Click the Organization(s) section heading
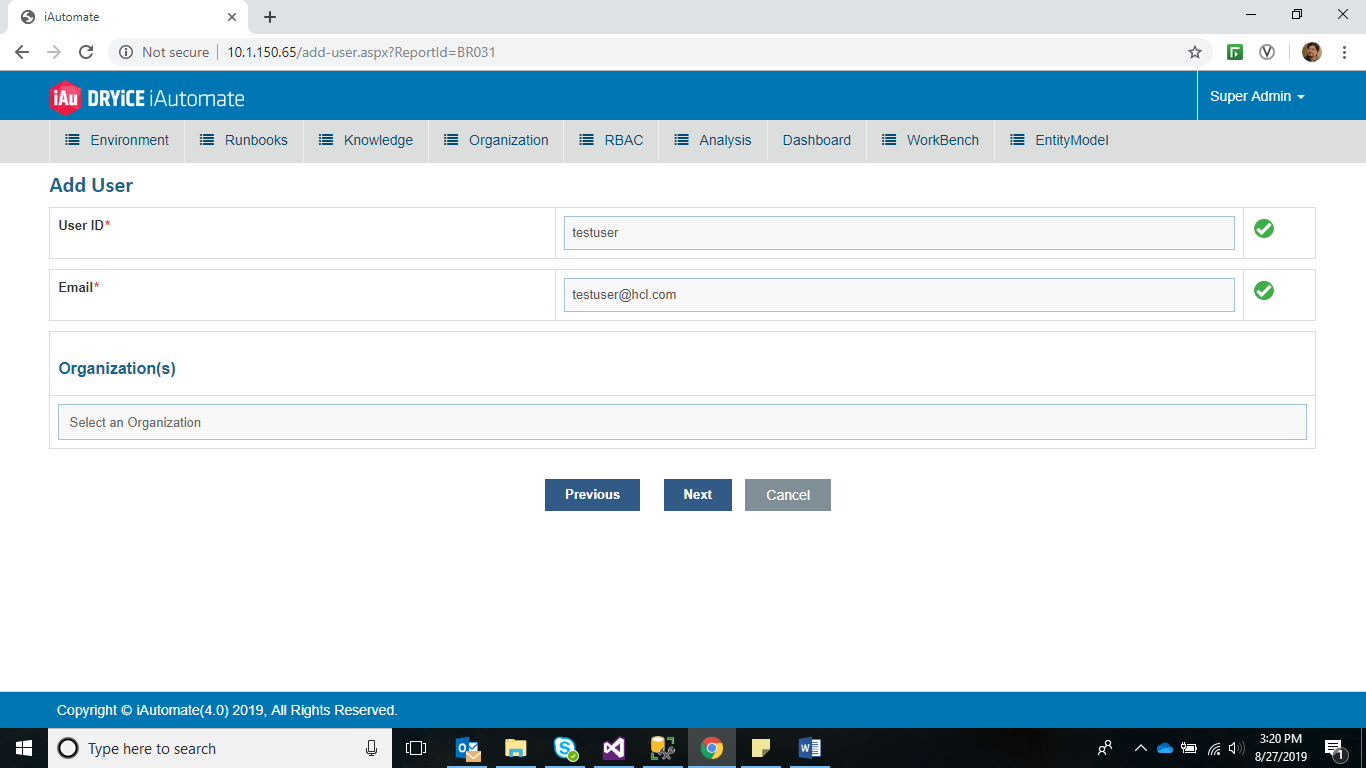 point(117,368)
